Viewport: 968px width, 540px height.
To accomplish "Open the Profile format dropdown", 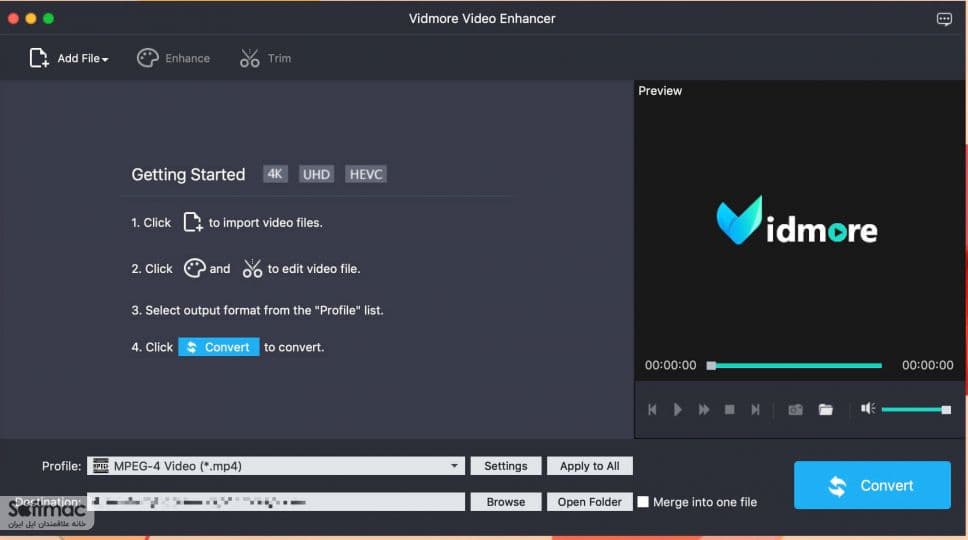I will click(276, 466).
